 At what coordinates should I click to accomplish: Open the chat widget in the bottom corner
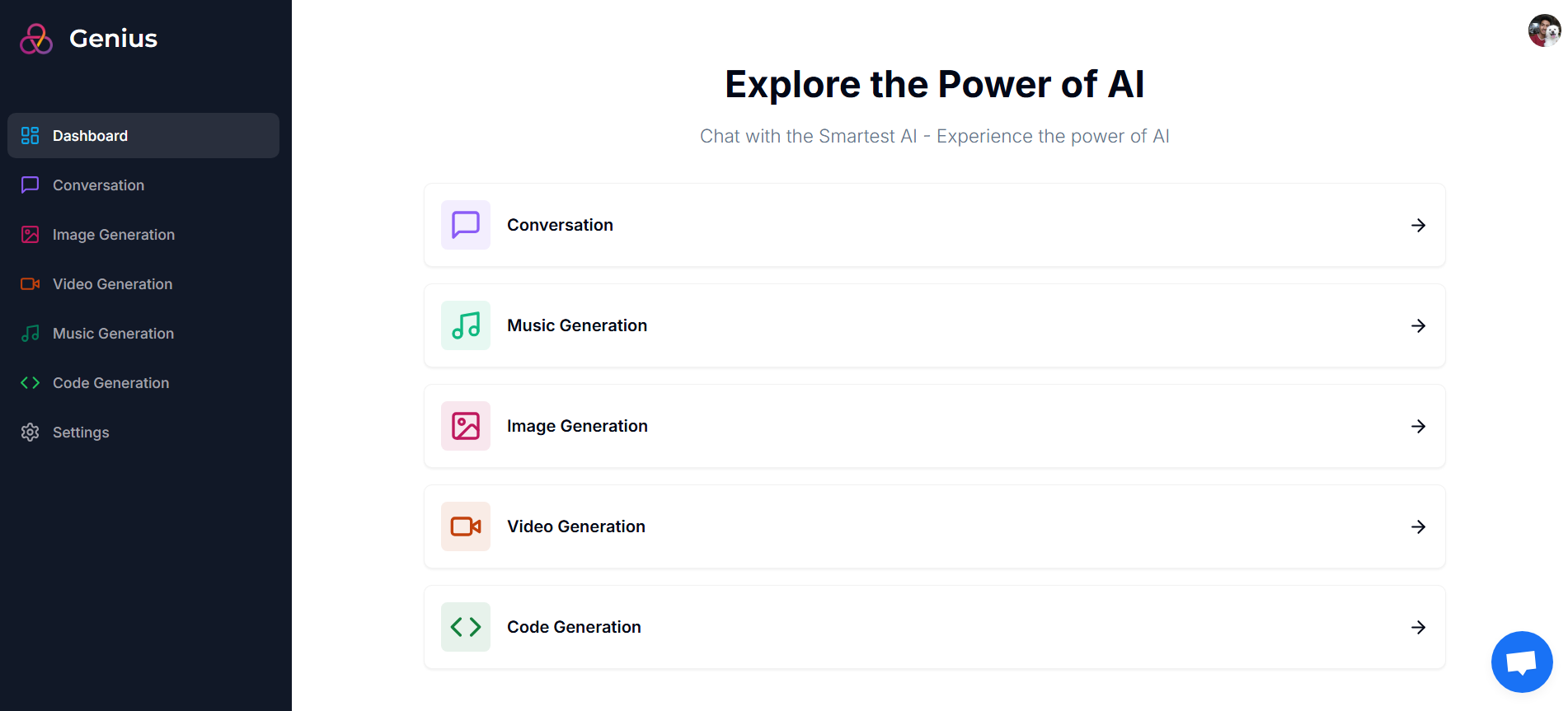(1522, 662)
